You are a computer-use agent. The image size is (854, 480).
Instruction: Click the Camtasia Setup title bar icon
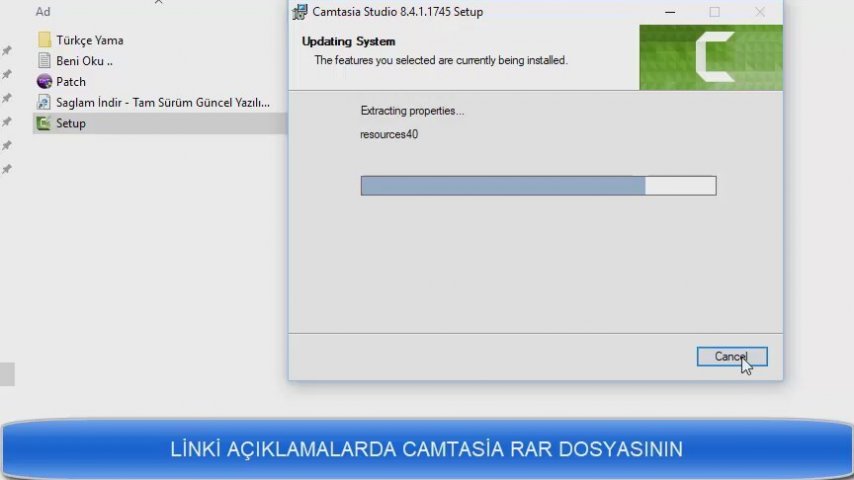(x=300, y=11)
